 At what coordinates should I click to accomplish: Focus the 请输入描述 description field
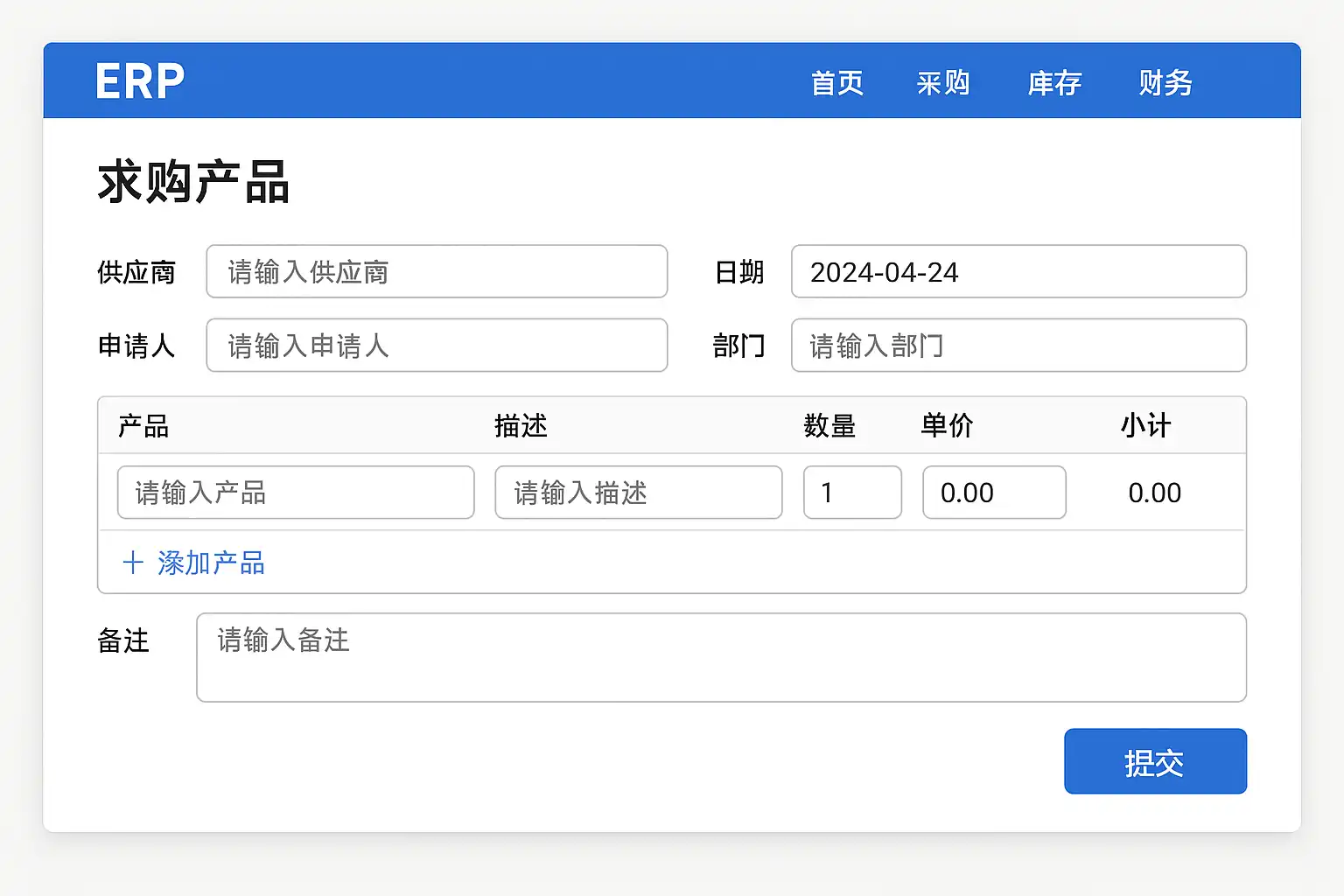638,493
